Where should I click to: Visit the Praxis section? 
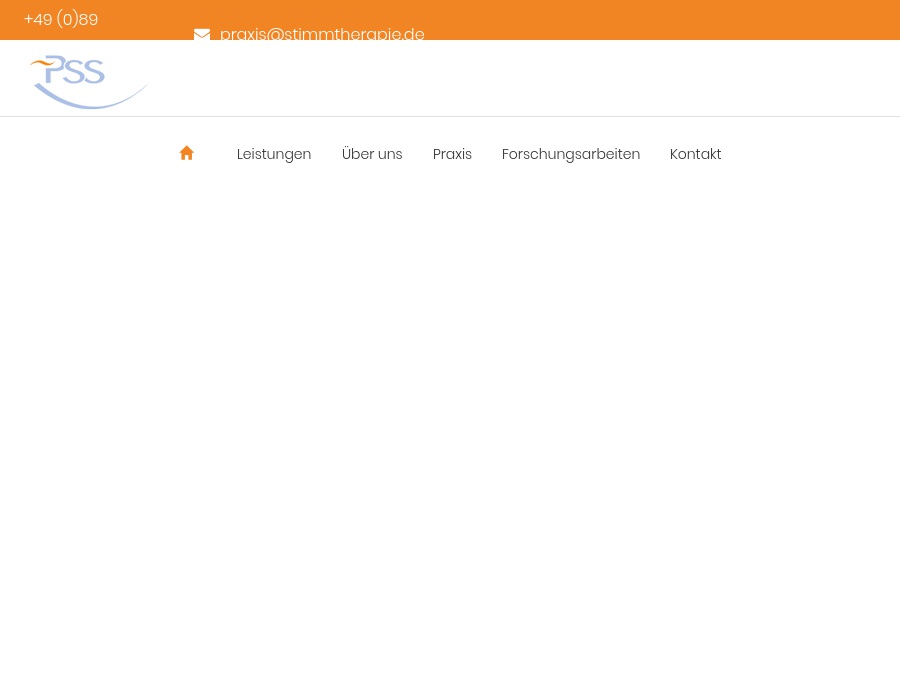(452, 154)
